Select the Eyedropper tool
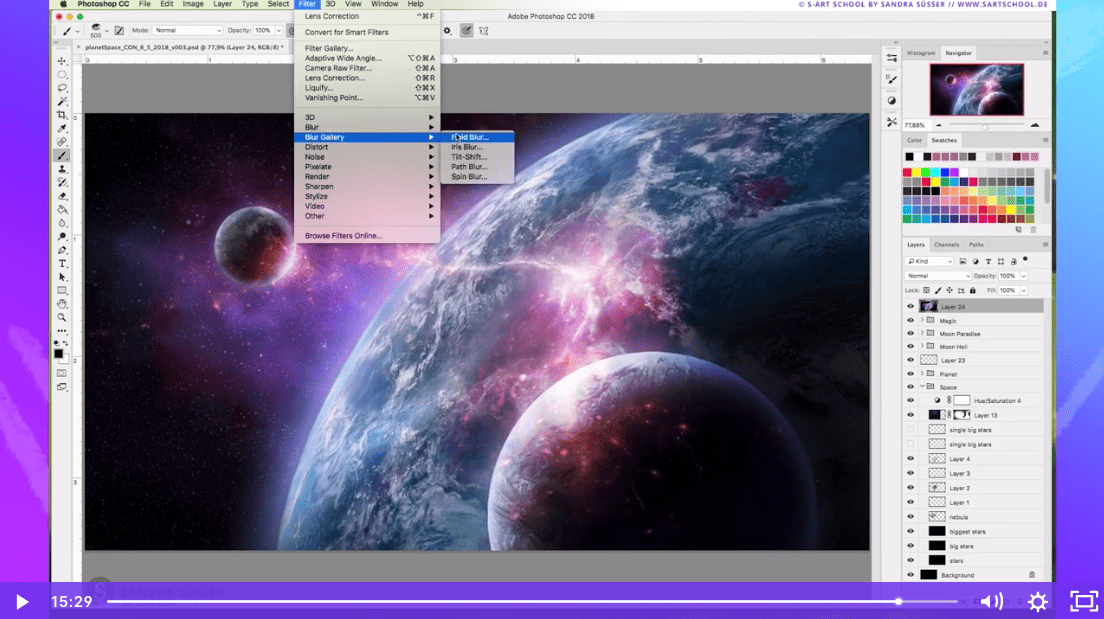The width and height of the screenshot is (1104, 619). click(x=62, y=129)
